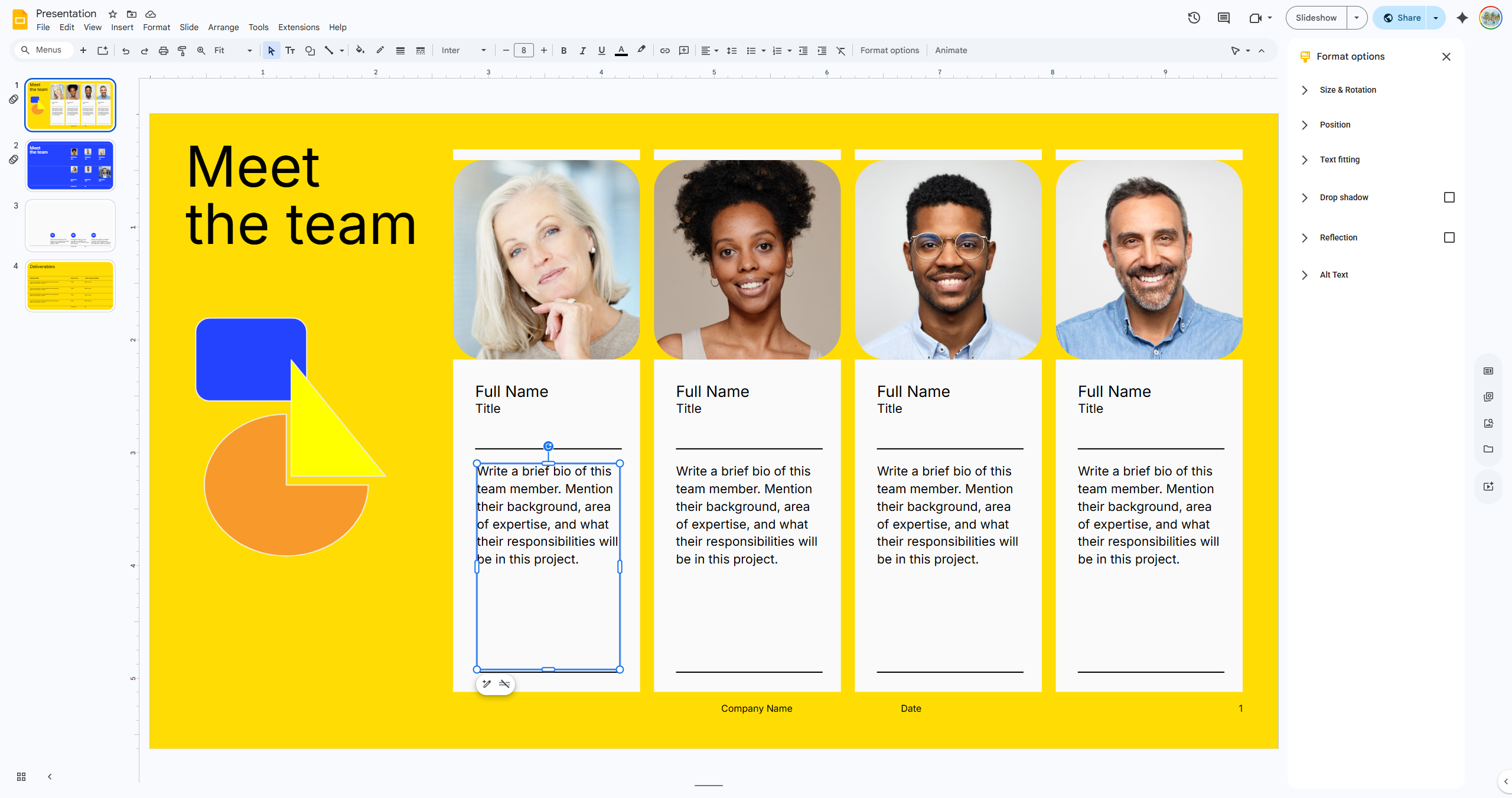The height and width of the screenshot is (798, 1512).
Task: Click the font size input field
Action: pyautogui.click(x=524, y=51)
